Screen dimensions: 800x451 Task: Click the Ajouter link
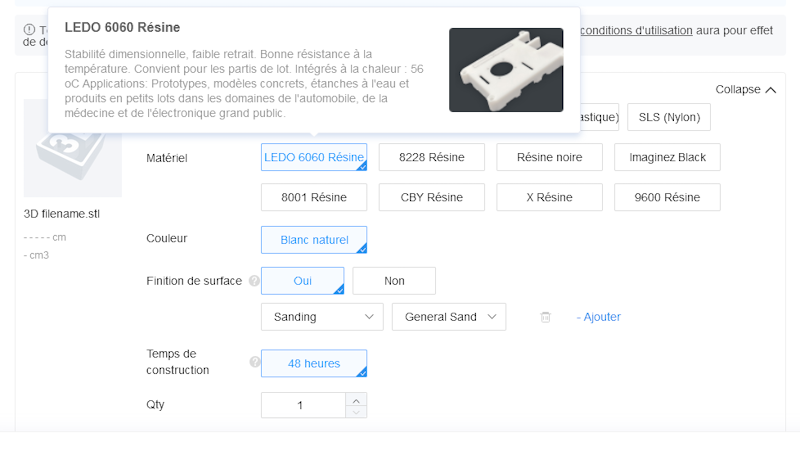(599, 317)
